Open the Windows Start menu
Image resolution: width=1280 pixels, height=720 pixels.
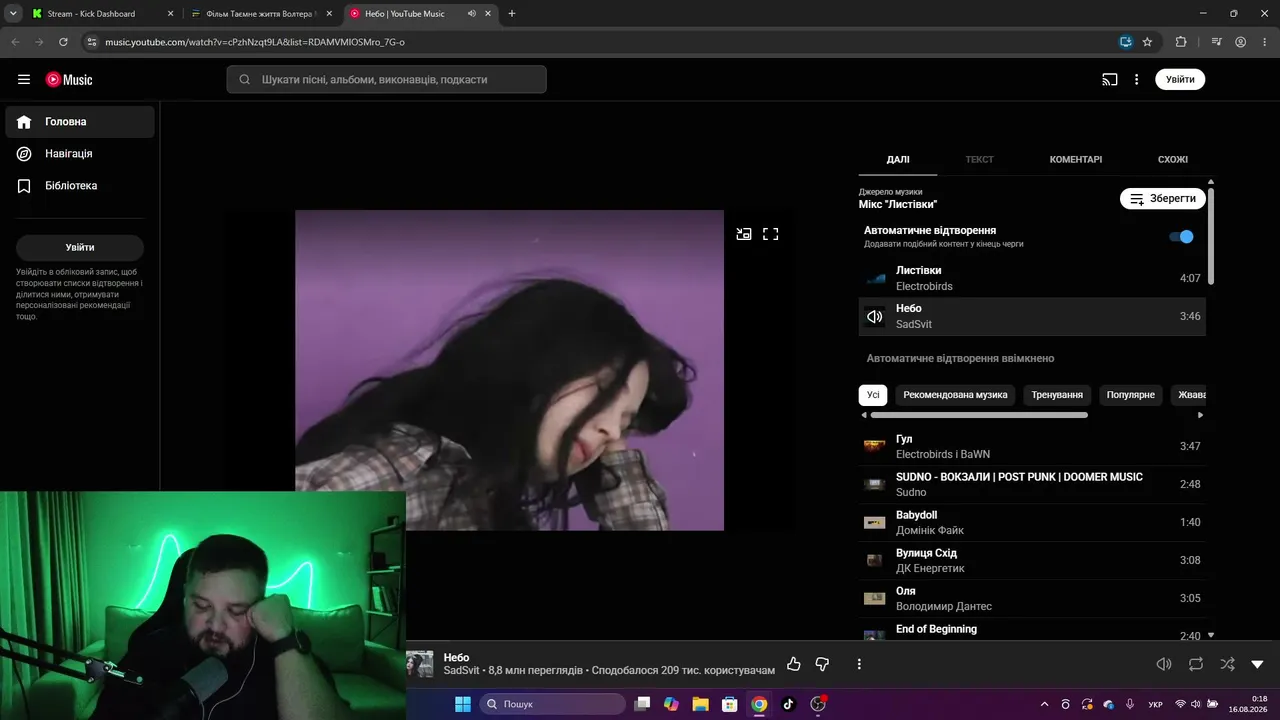point(463,704)
